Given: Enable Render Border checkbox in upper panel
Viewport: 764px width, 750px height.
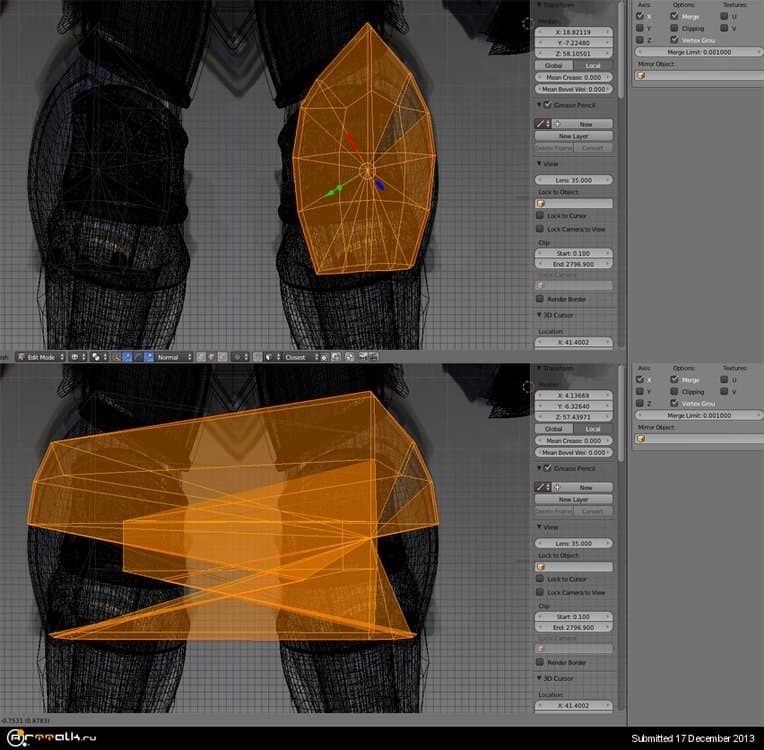Looking at the screenshot, I should (x=540, y=299).
